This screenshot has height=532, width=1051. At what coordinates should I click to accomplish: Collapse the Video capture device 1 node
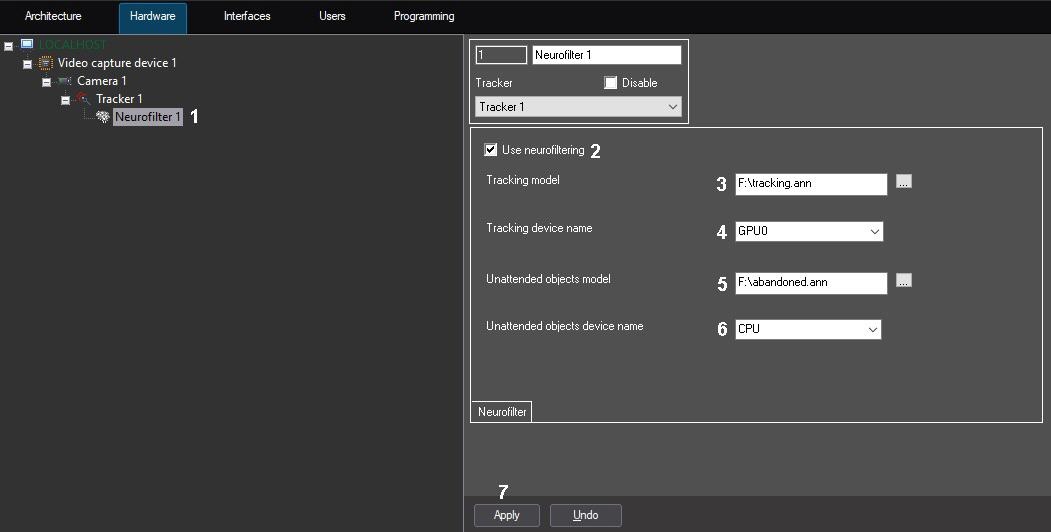[27, 64]
